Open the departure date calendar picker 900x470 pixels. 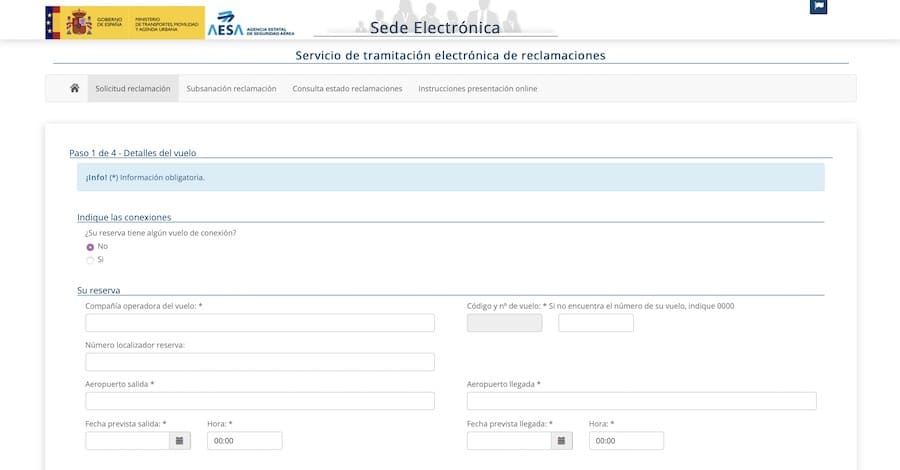click(x=180, y=440)
